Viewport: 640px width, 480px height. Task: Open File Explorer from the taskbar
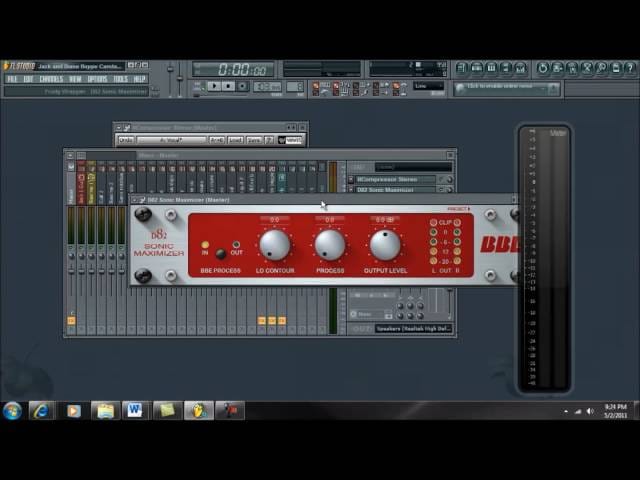pyautogui.click(x=105, y=411)
